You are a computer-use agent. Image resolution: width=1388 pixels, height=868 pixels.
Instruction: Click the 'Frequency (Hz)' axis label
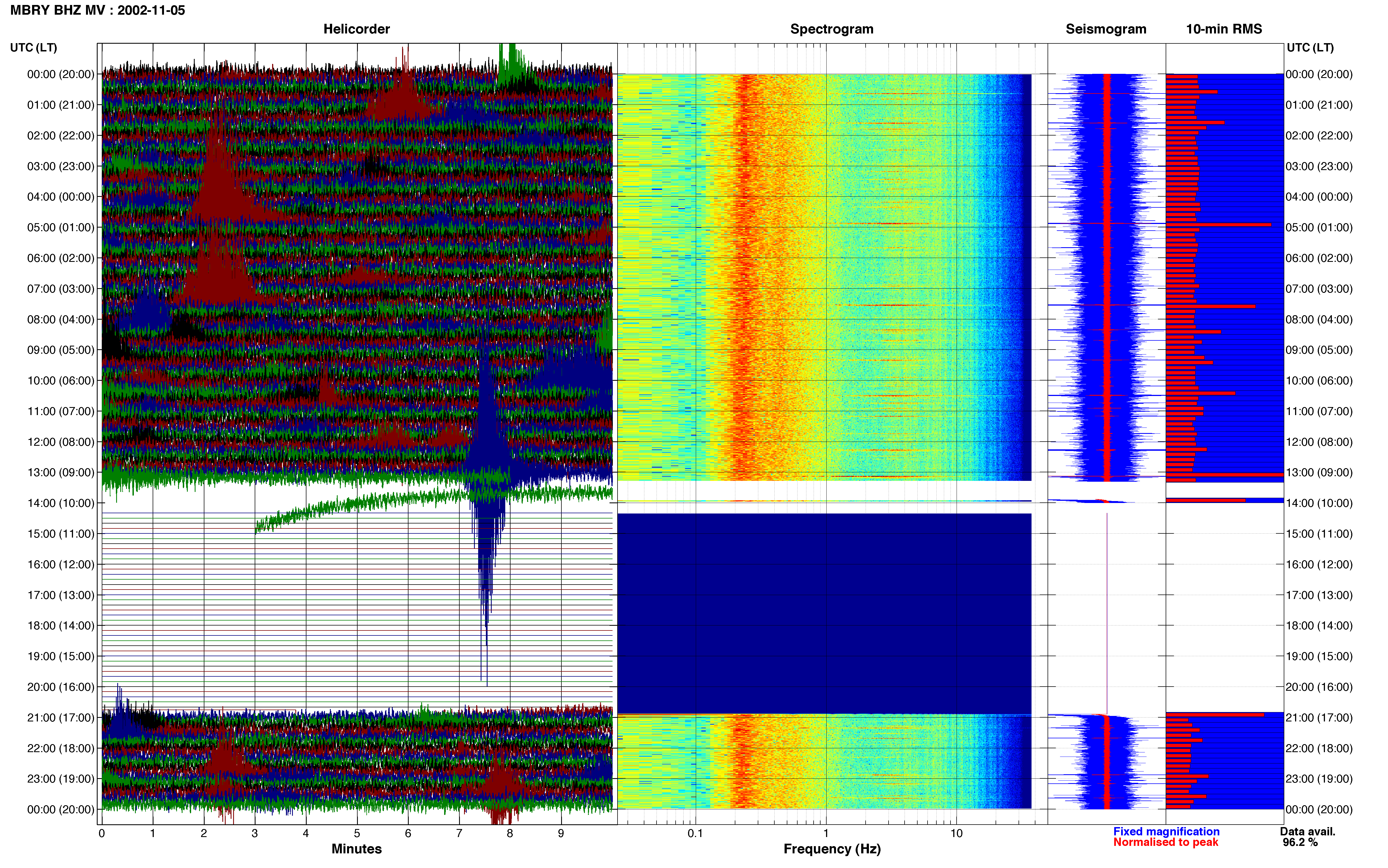(832, 849)
